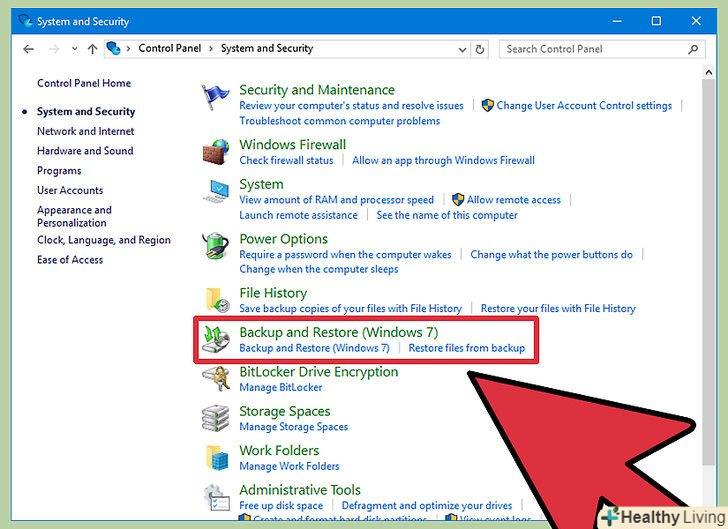
Task: Click the Control Panel icon in address bar
Action: (x=113, y=48)
